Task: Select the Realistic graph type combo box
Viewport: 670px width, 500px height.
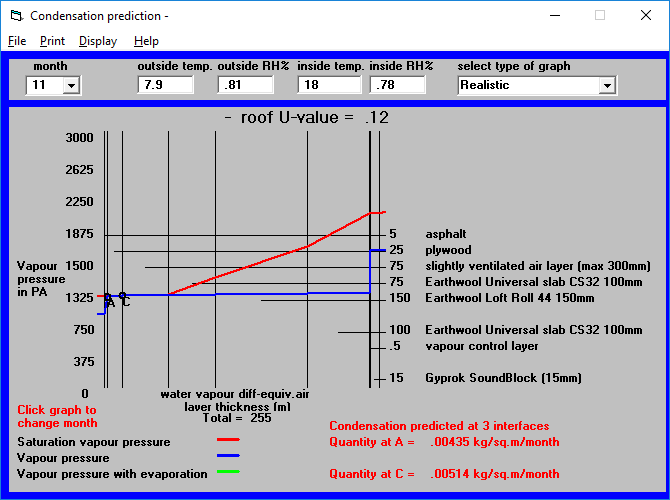Action: 537,85
